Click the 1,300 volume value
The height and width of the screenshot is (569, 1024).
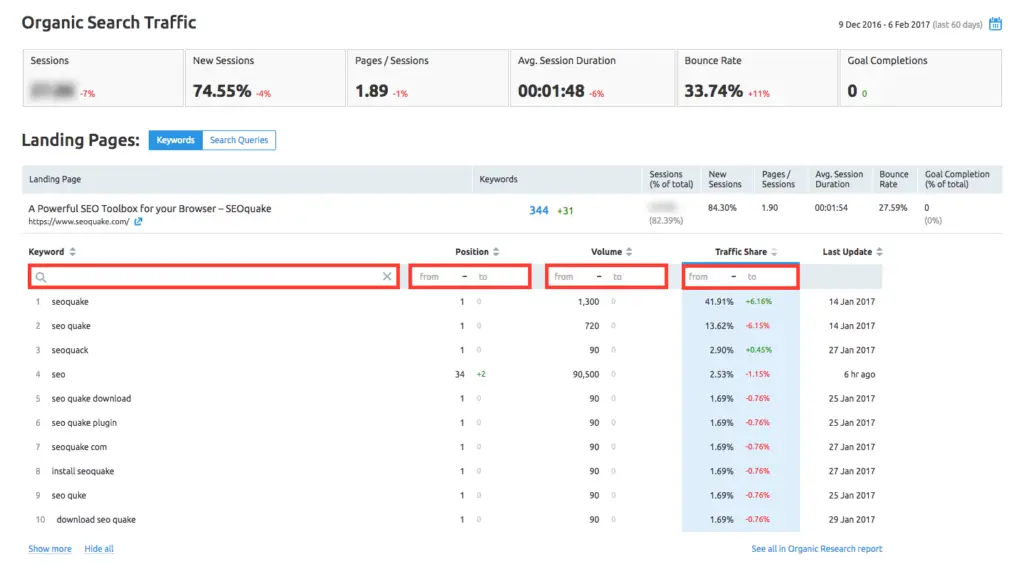tap(588, 302)
